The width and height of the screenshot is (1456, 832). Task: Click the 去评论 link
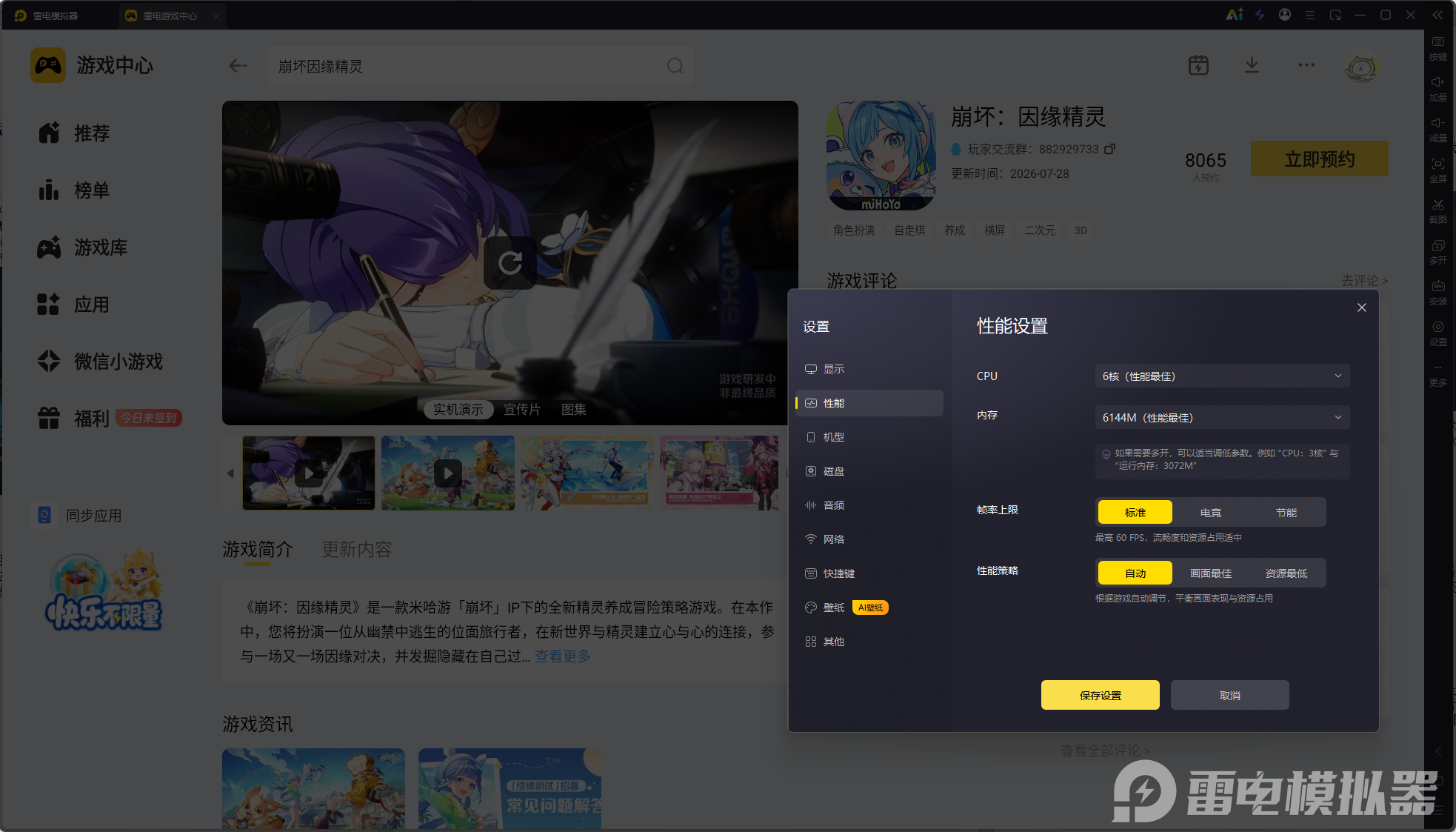[x=1364, y=281]
